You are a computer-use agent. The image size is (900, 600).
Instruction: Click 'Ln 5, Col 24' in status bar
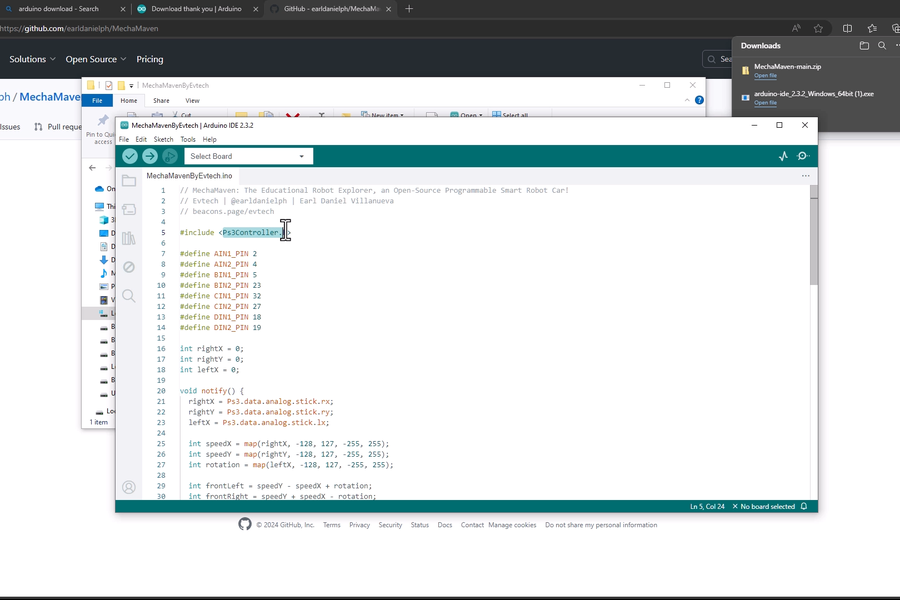(x=707, y=506)
